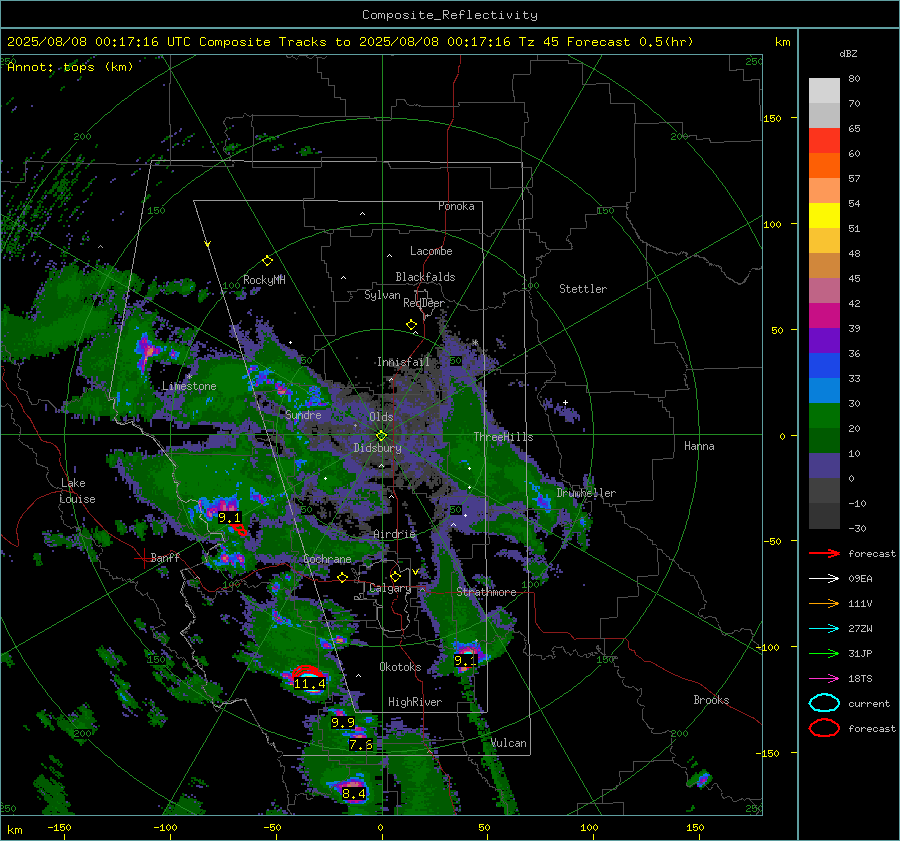The height and width of the screenshot is (841, 900).
Task: Click the Ponoka town label
Action: [456, 206]
